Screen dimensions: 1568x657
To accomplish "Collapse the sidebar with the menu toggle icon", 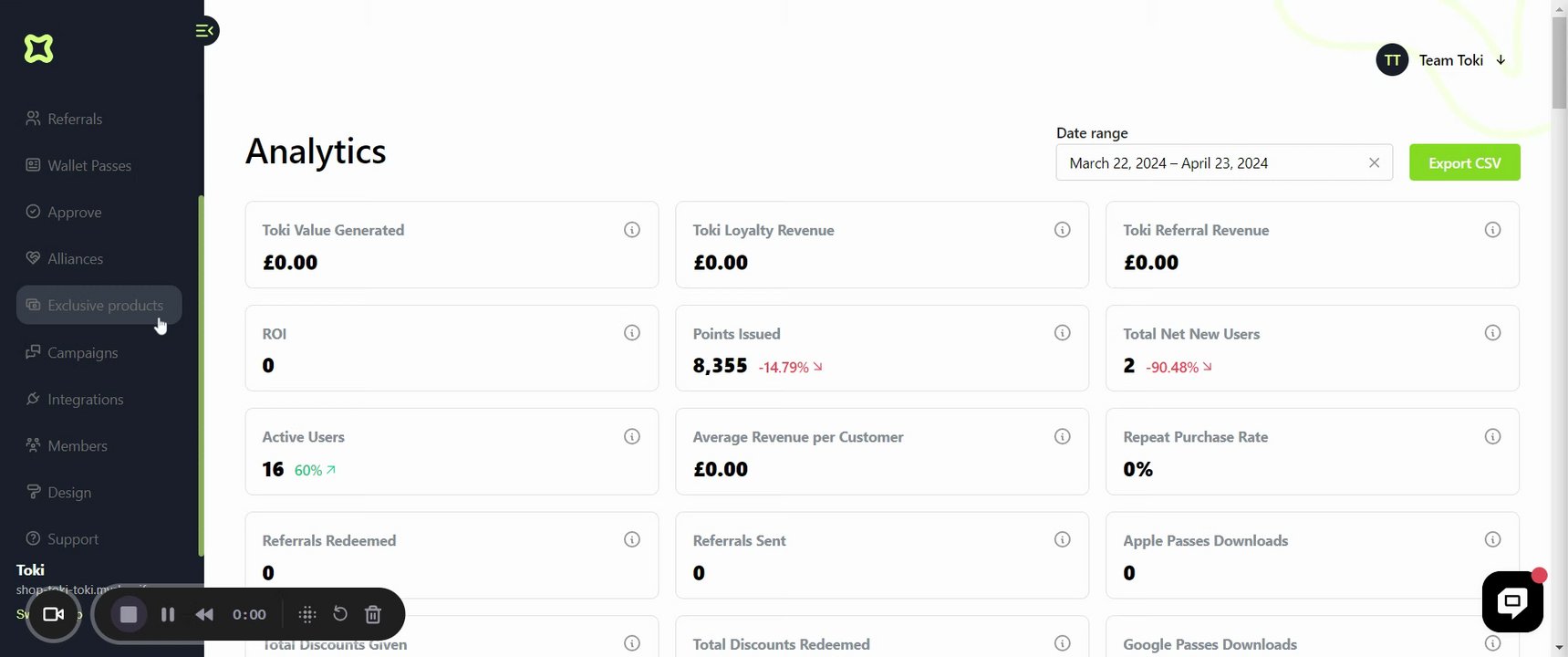I will [205, 31].
